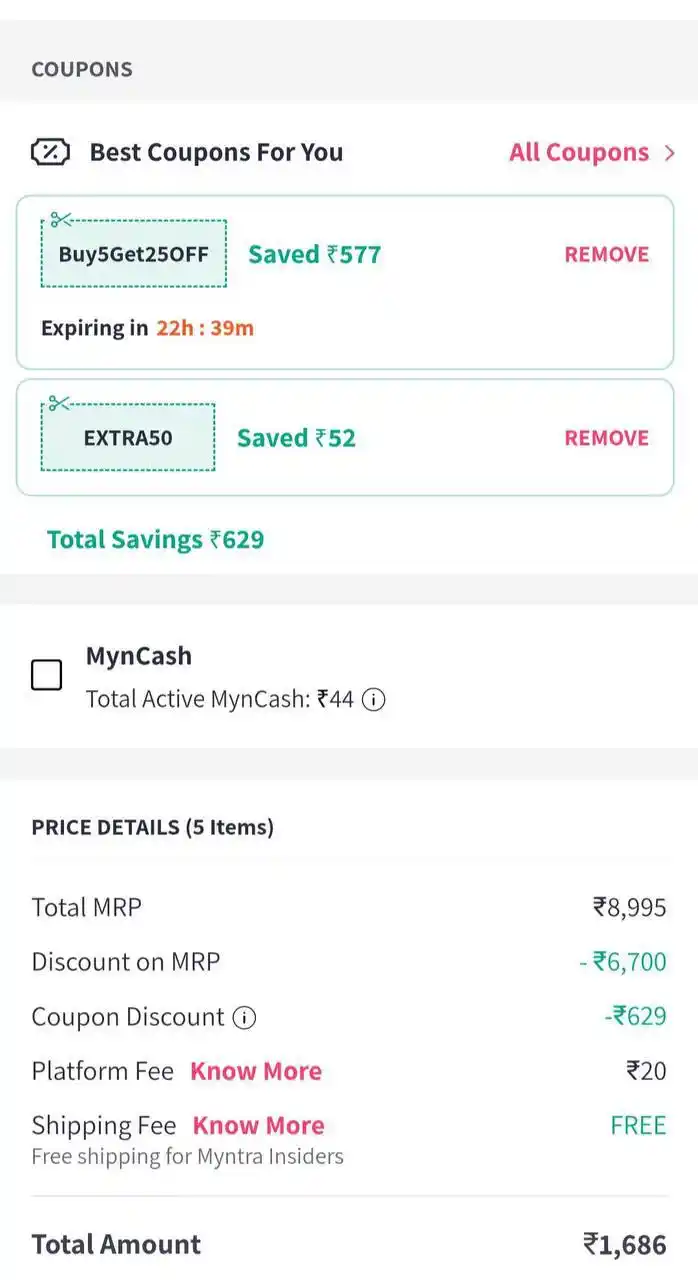The image size is (698, 1280).
Task: Tap the Total Savings ₹629 text
Action: point(155,540)
